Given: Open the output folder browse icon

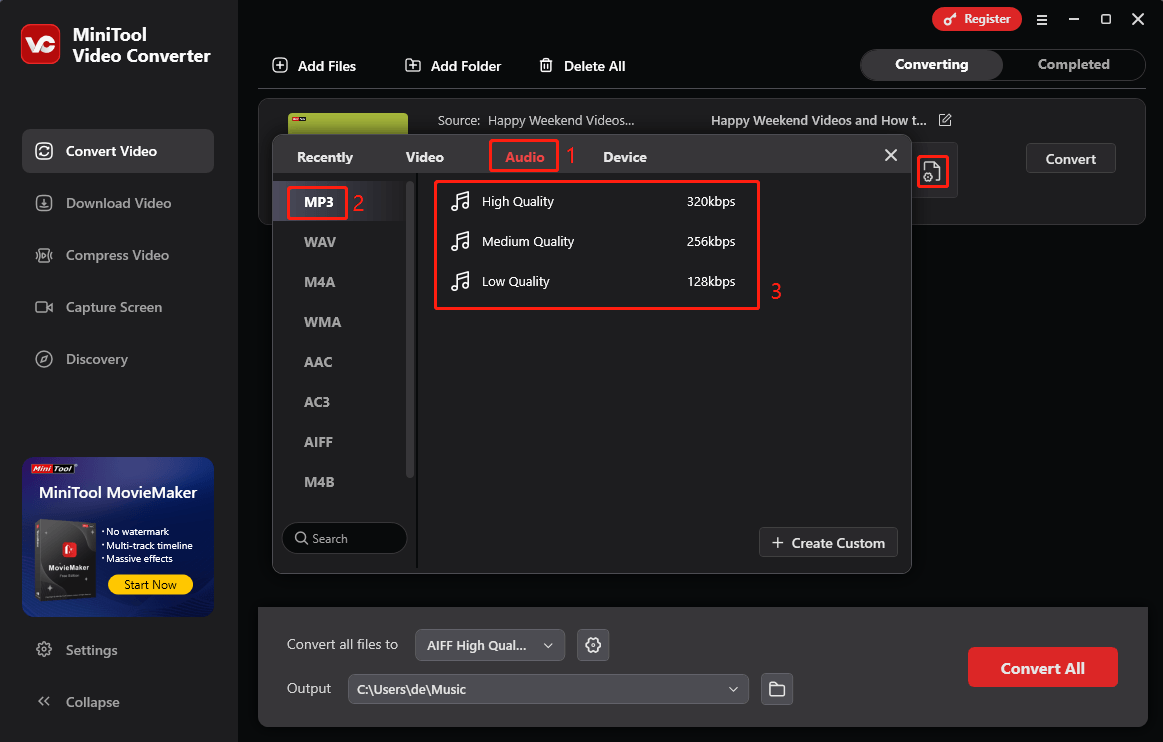Looking at the screenshot, I should (777, 689).
